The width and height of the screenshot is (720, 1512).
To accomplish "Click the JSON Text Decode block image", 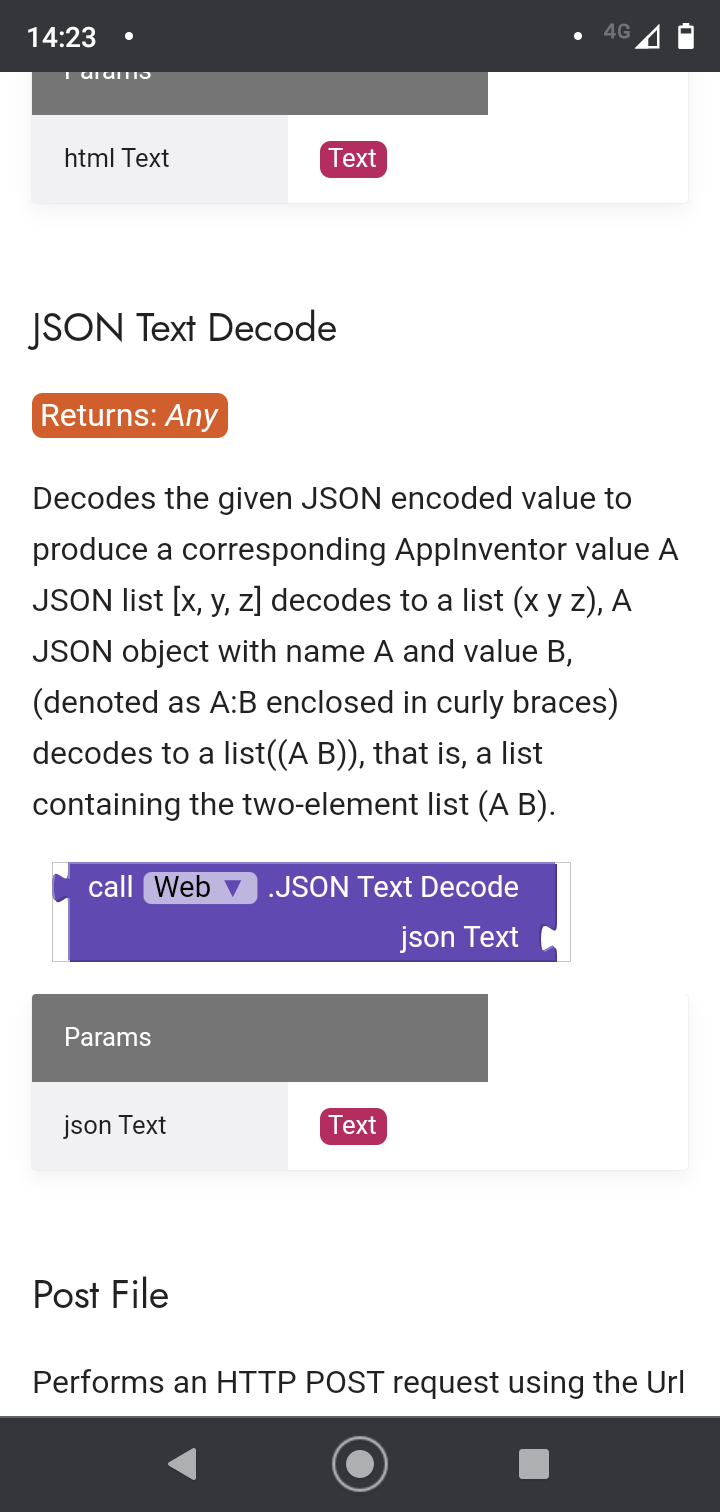I will point(311,912).
